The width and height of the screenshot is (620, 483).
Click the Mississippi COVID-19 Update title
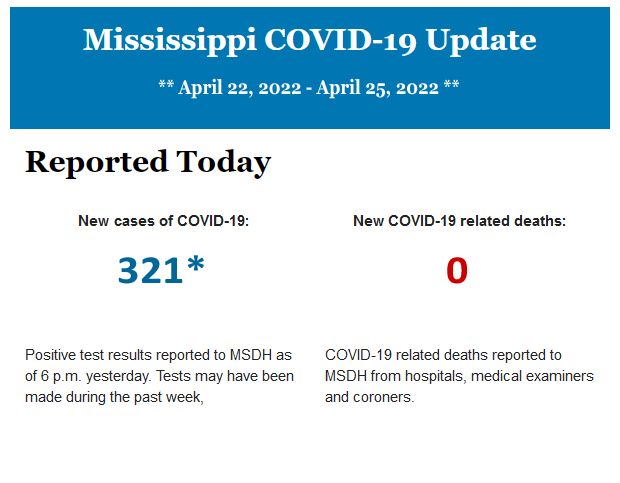point(309,40)
